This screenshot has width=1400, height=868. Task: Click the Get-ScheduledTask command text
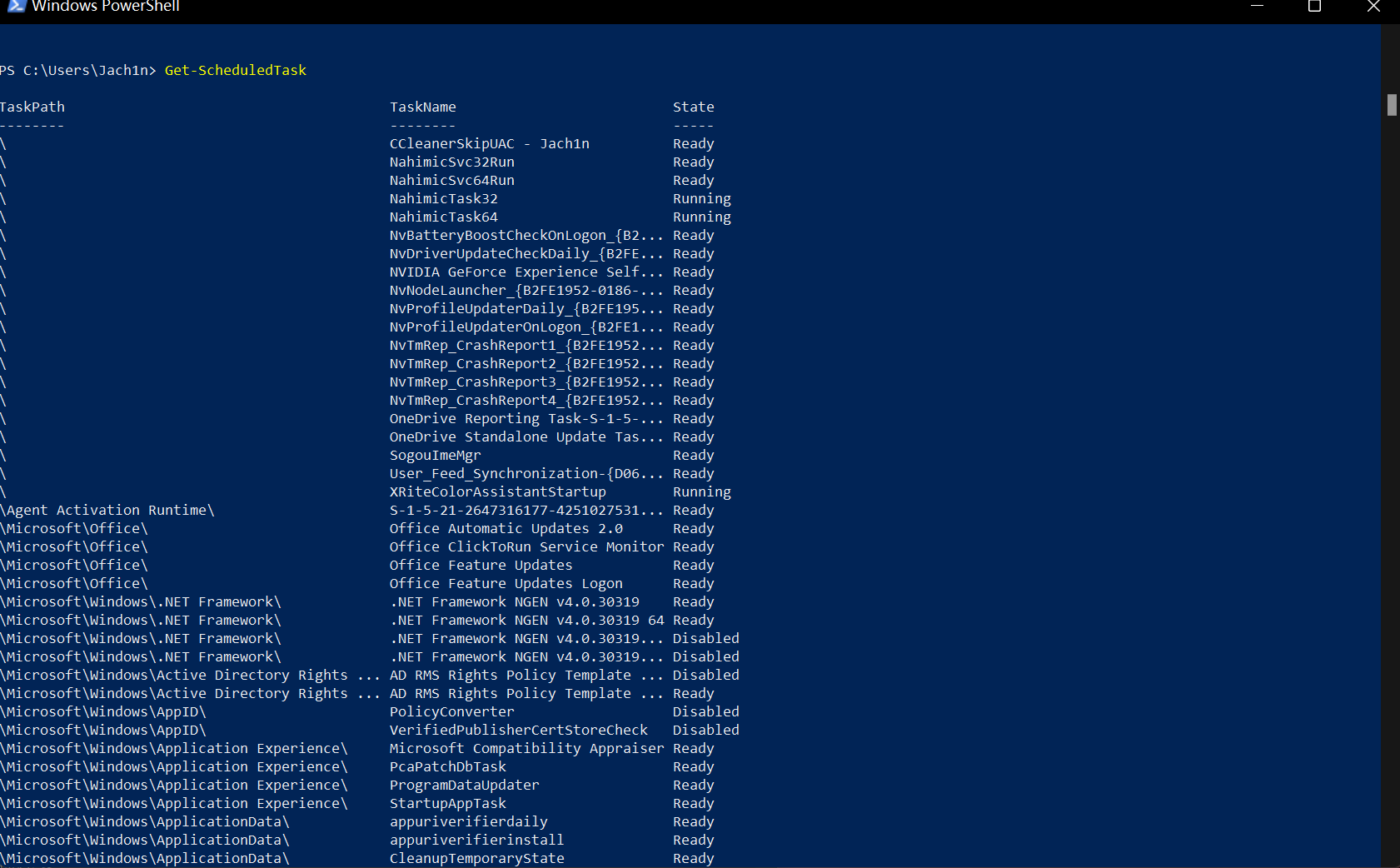[x=236, y=70]
